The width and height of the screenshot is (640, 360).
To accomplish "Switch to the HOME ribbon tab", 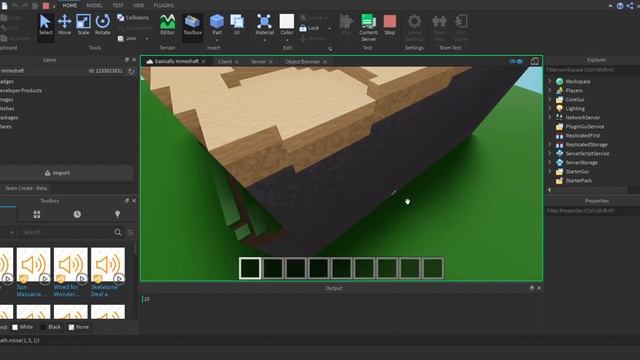I will (70, 5).
